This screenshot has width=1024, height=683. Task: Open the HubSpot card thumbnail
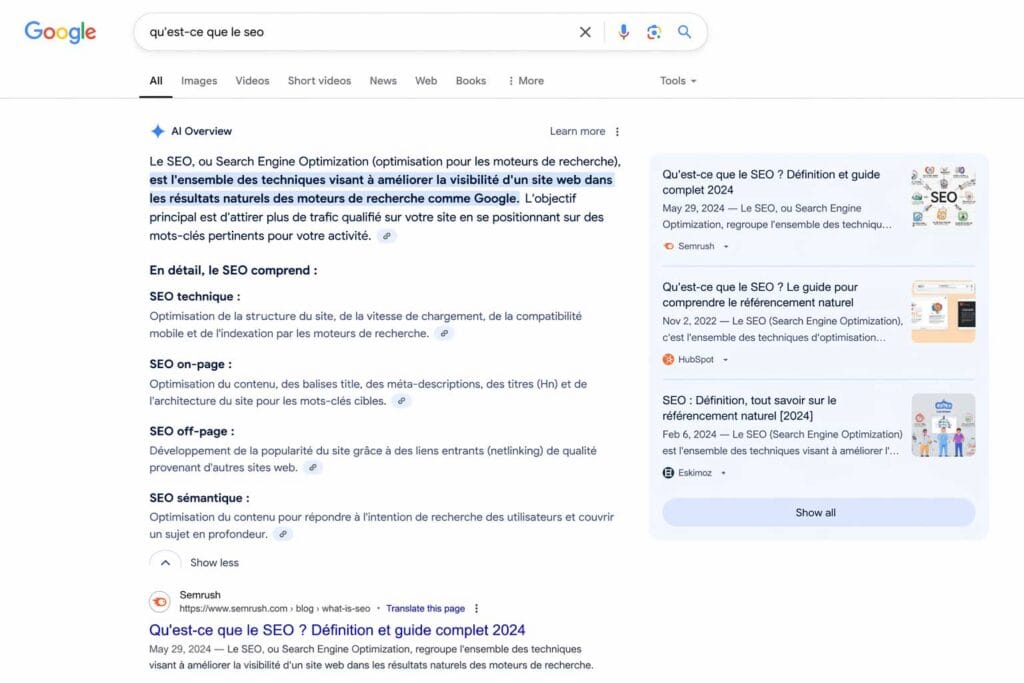pyautogui.click(x=943, y=311)
